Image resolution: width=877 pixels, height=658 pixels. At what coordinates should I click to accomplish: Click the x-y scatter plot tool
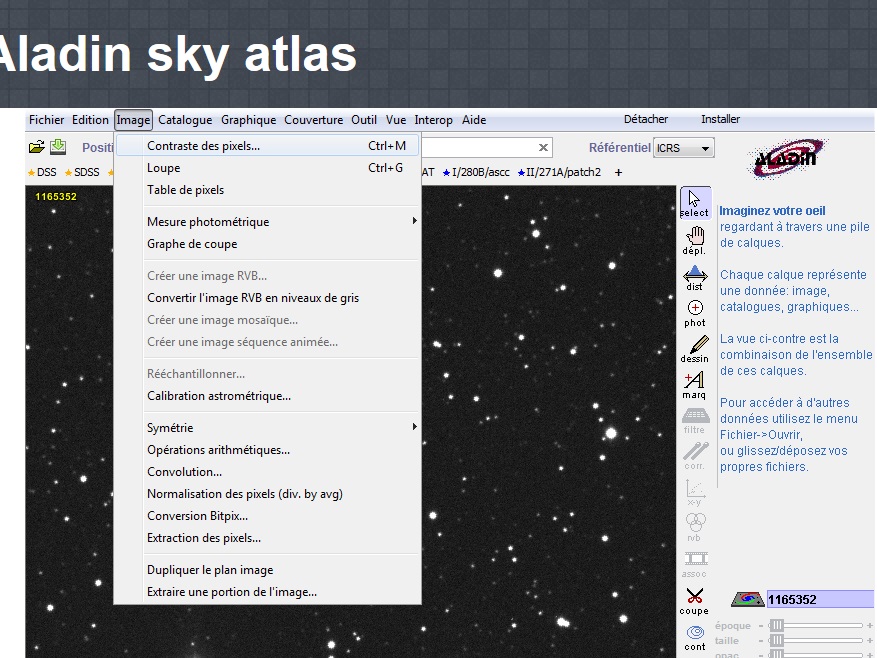tap(695, 492)
